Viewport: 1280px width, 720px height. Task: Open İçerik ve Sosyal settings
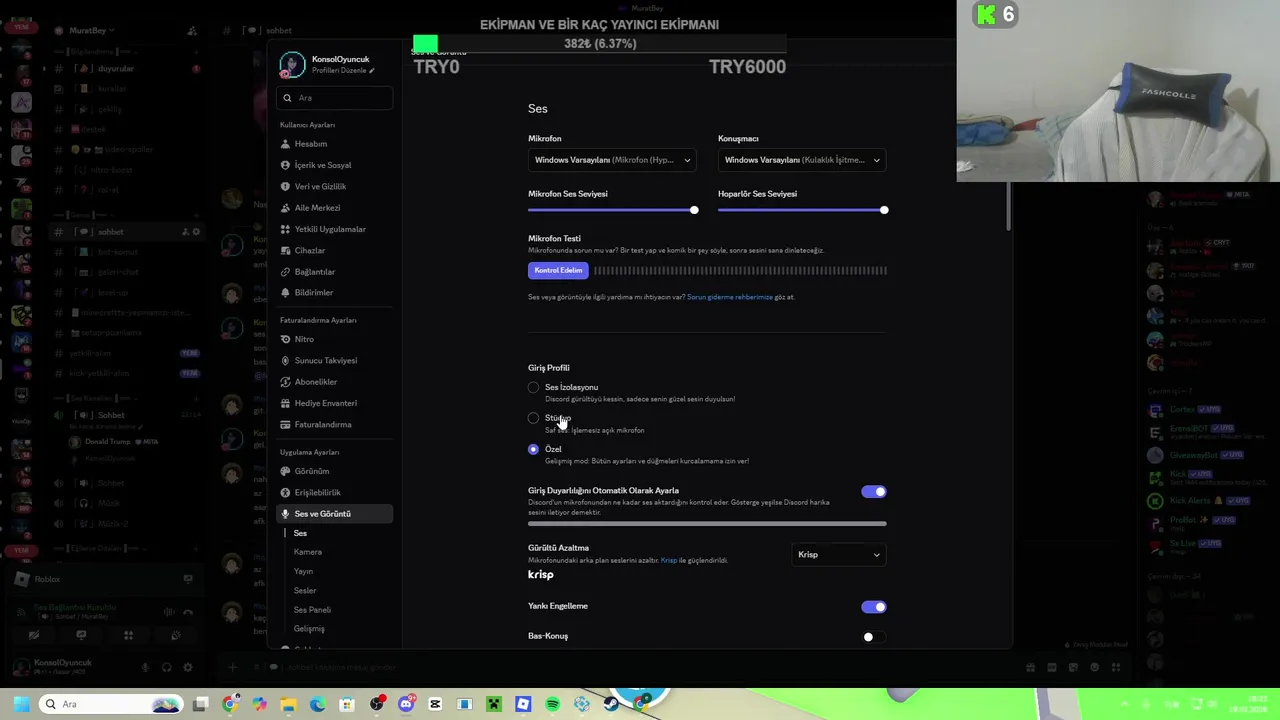click(x=334, y=165)
